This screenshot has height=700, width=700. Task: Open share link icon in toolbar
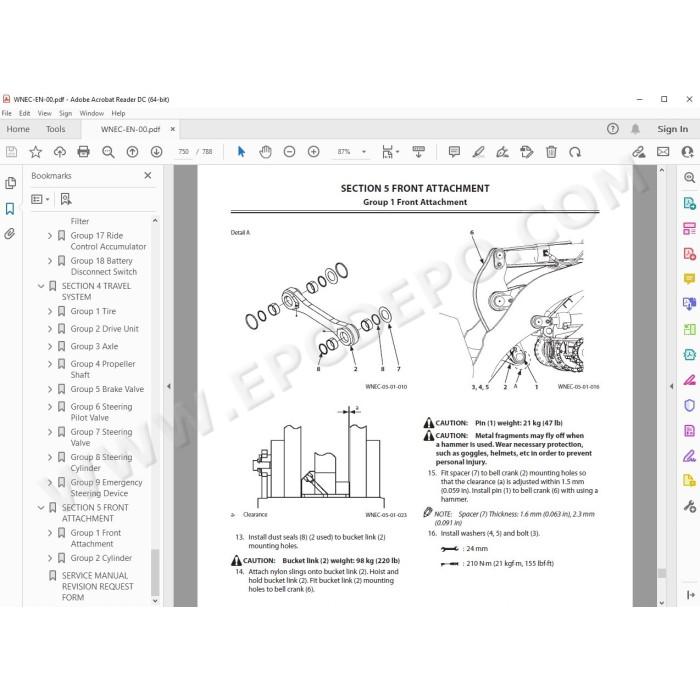point(639,152)
